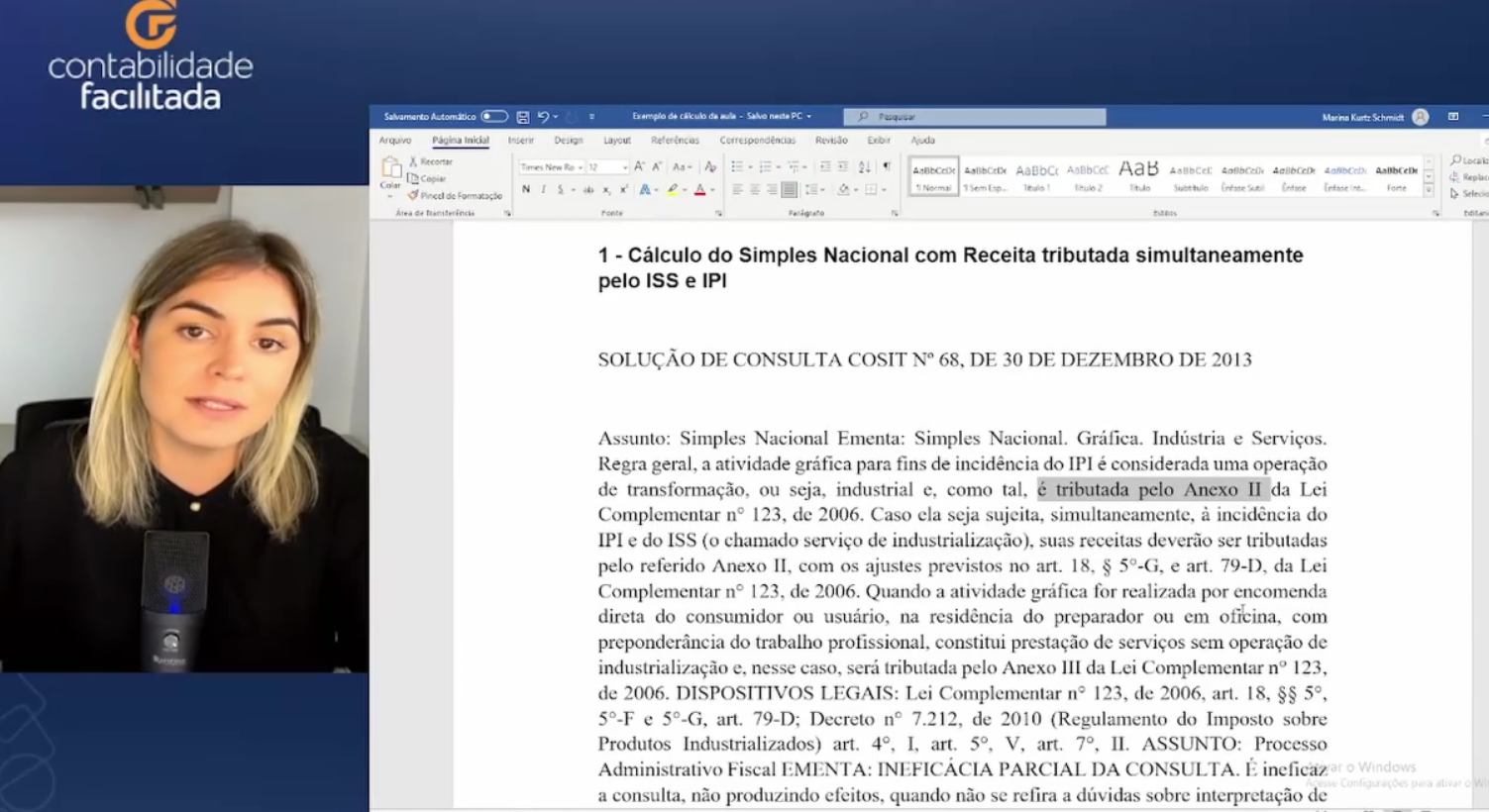Click the Clear All Formatting icon
This screenshot has height=812, width=1489.
pos(710,166)
